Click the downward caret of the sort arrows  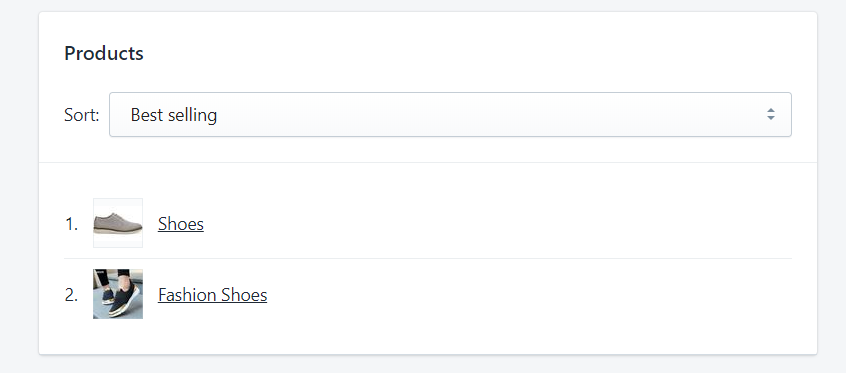[771, 118]
